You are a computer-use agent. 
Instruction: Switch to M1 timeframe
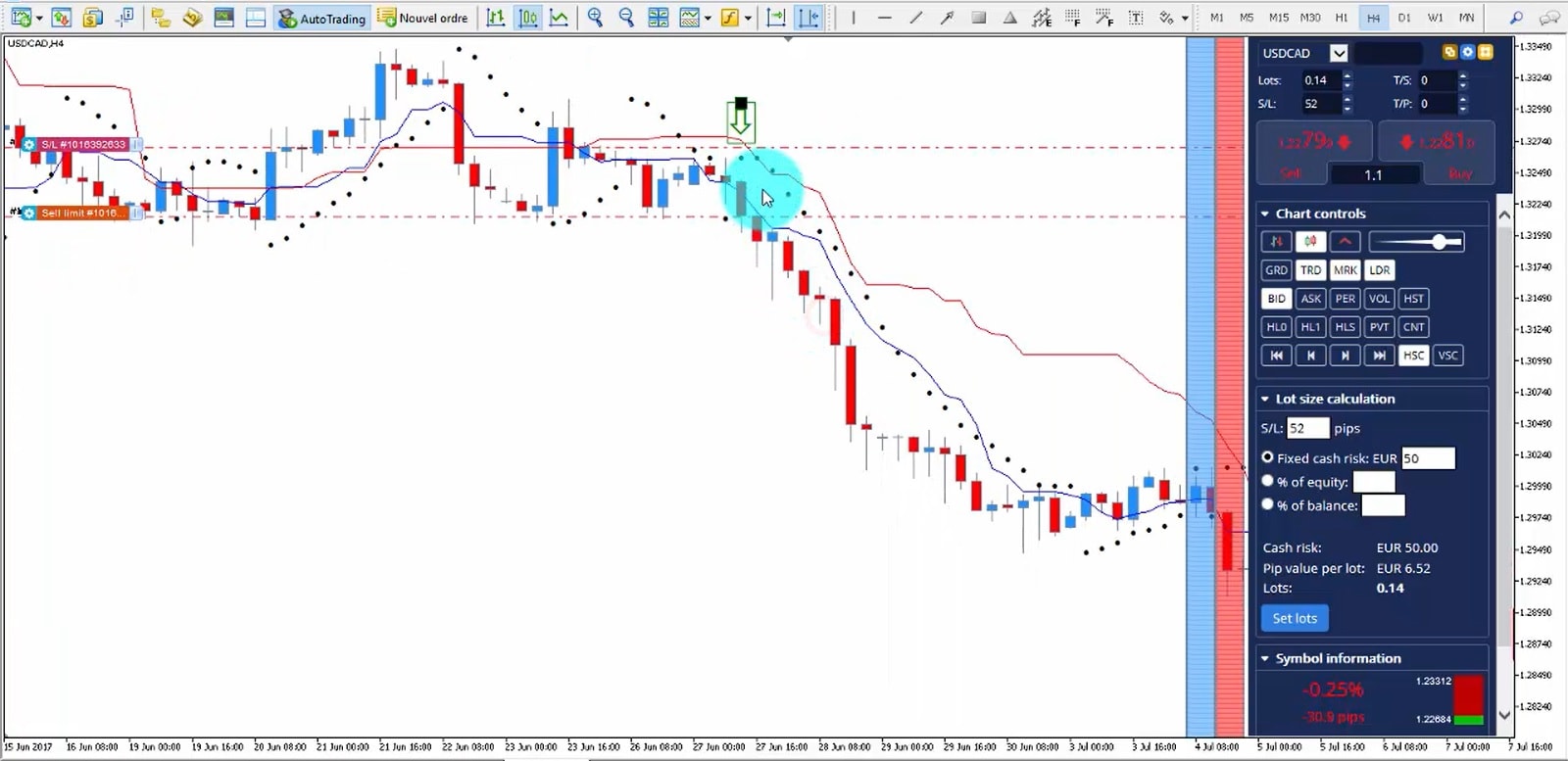point(1216,18)
